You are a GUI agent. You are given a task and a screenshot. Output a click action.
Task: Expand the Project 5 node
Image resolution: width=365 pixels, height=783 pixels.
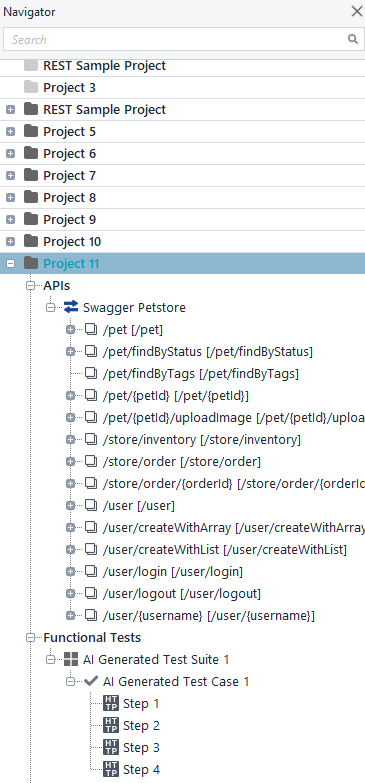tap(10, 131)
